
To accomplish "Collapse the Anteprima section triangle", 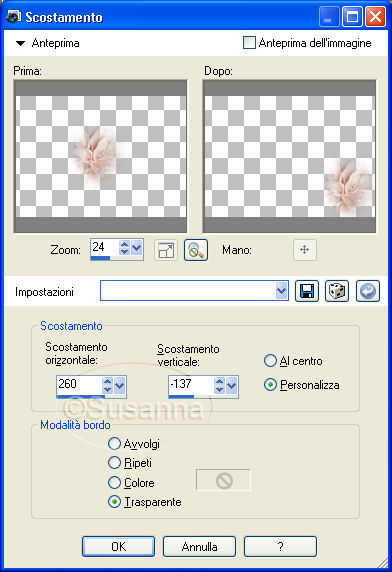I will tap(20, 43).
